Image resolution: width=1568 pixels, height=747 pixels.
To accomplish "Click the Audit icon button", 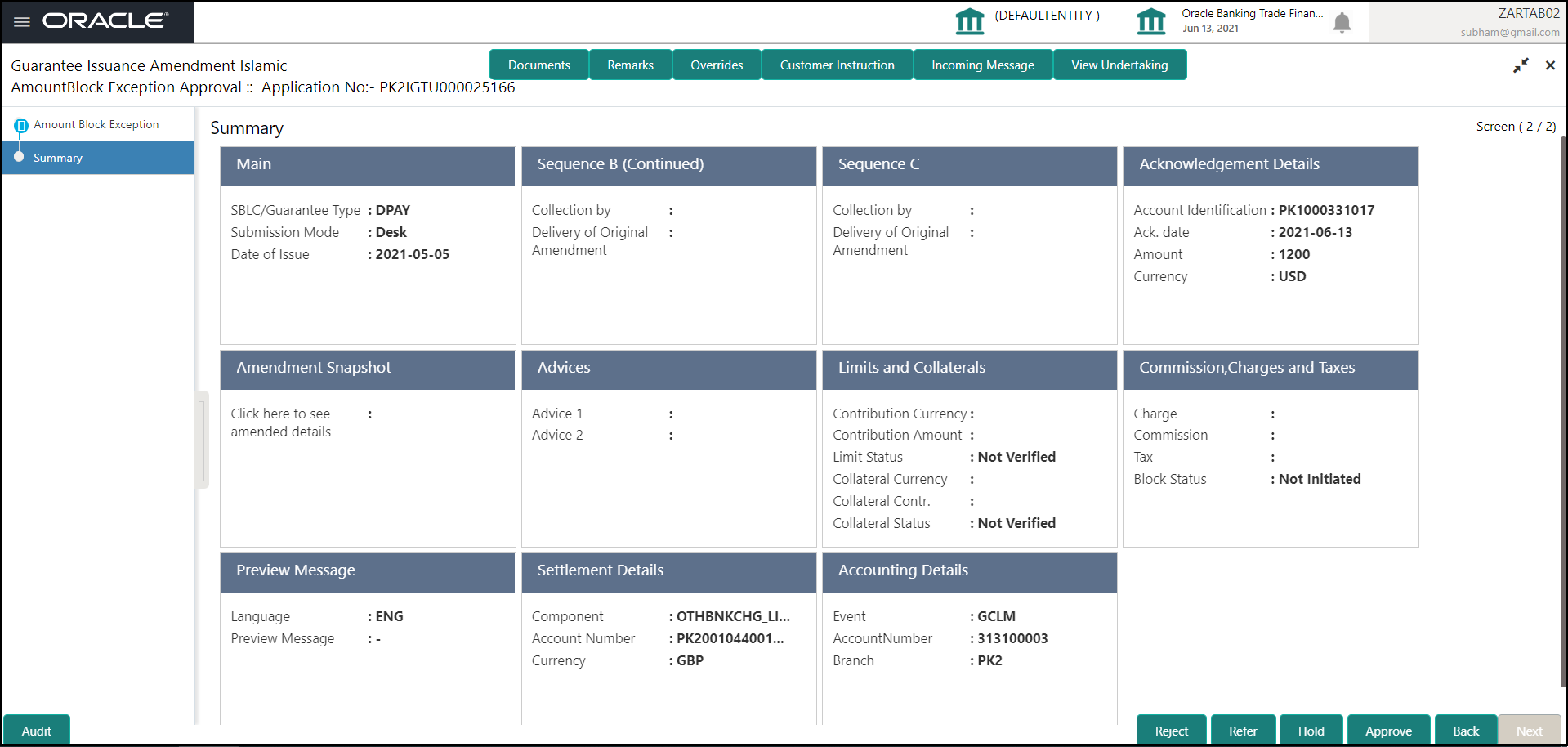I will coord(36,730).
